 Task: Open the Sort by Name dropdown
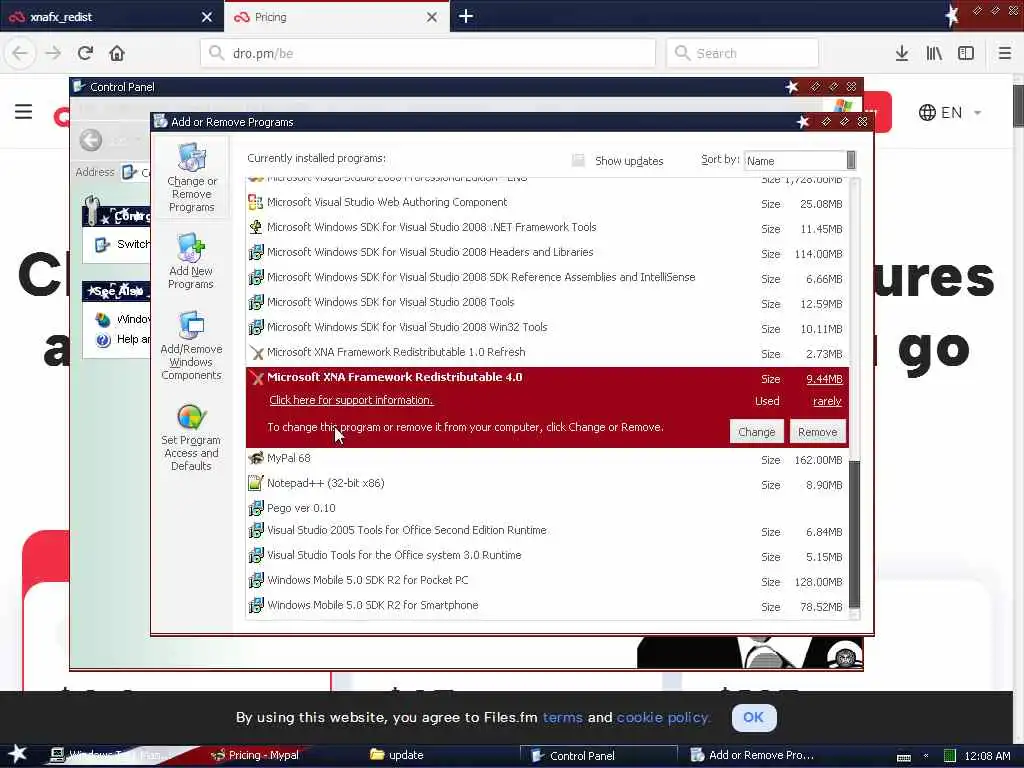click(799, 161)
